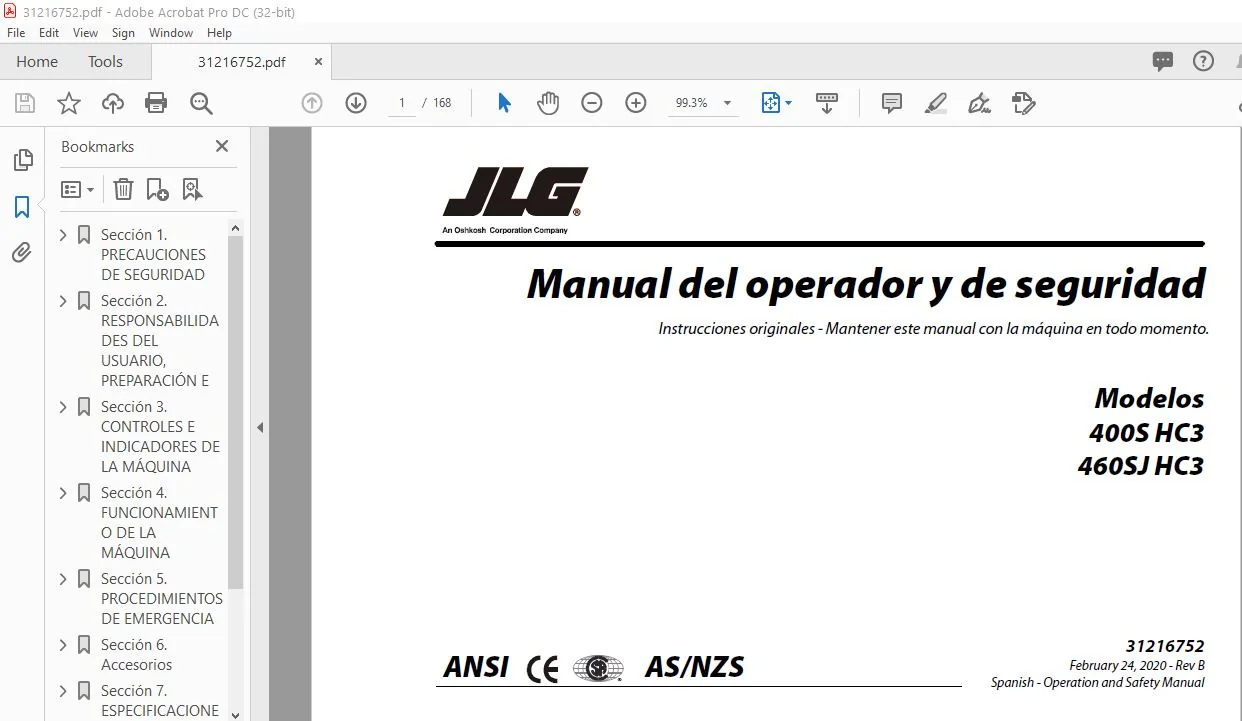Select the 31216752.pdf document tab
The image size is (1242, 721).
coord(241,61)
